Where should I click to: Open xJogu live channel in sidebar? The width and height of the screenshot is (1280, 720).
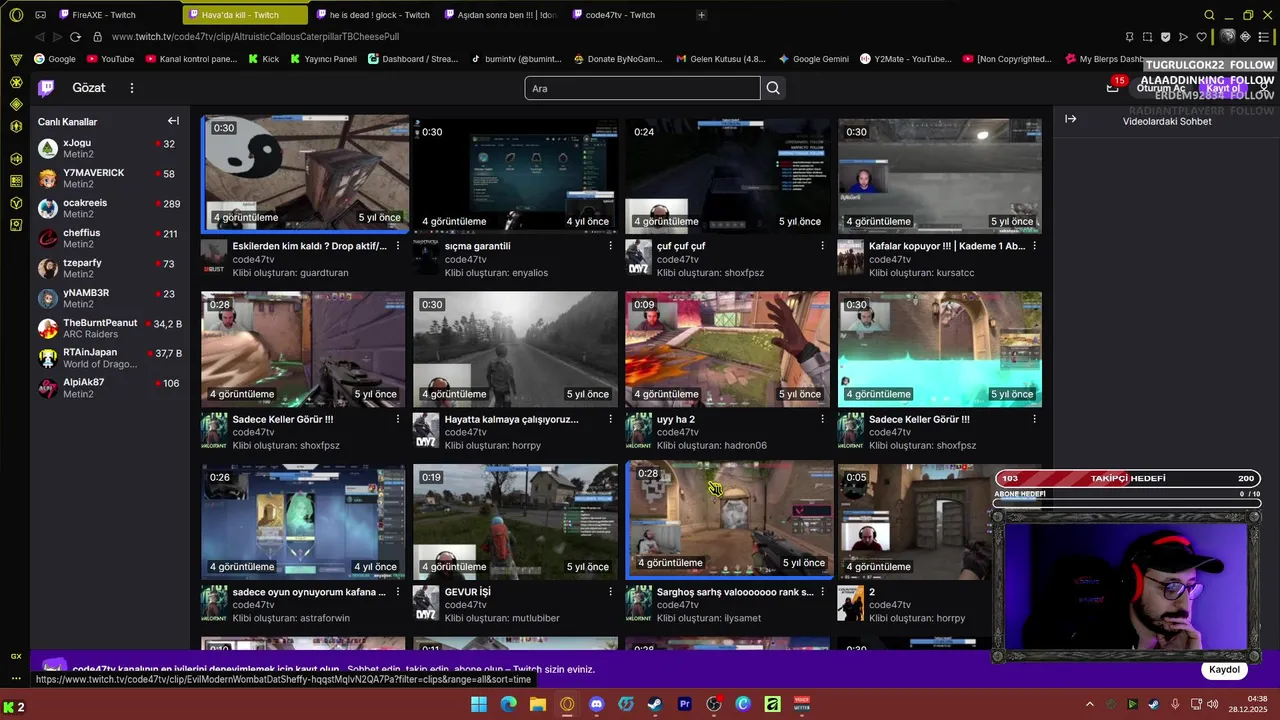pos(110,148)
